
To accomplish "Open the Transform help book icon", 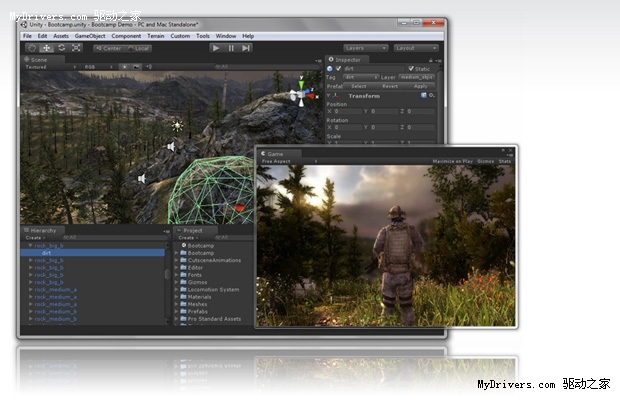I will (x=423, y=95).
